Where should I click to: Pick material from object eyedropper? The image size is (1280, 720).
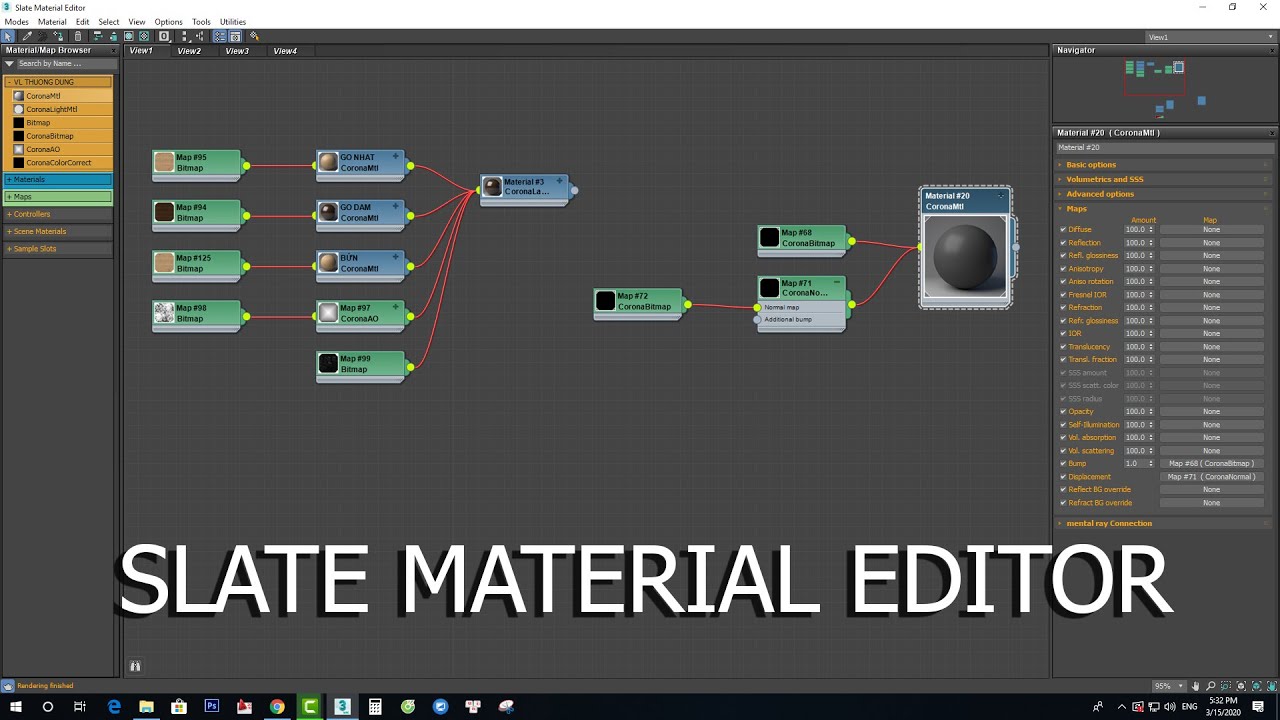(27, 36)
